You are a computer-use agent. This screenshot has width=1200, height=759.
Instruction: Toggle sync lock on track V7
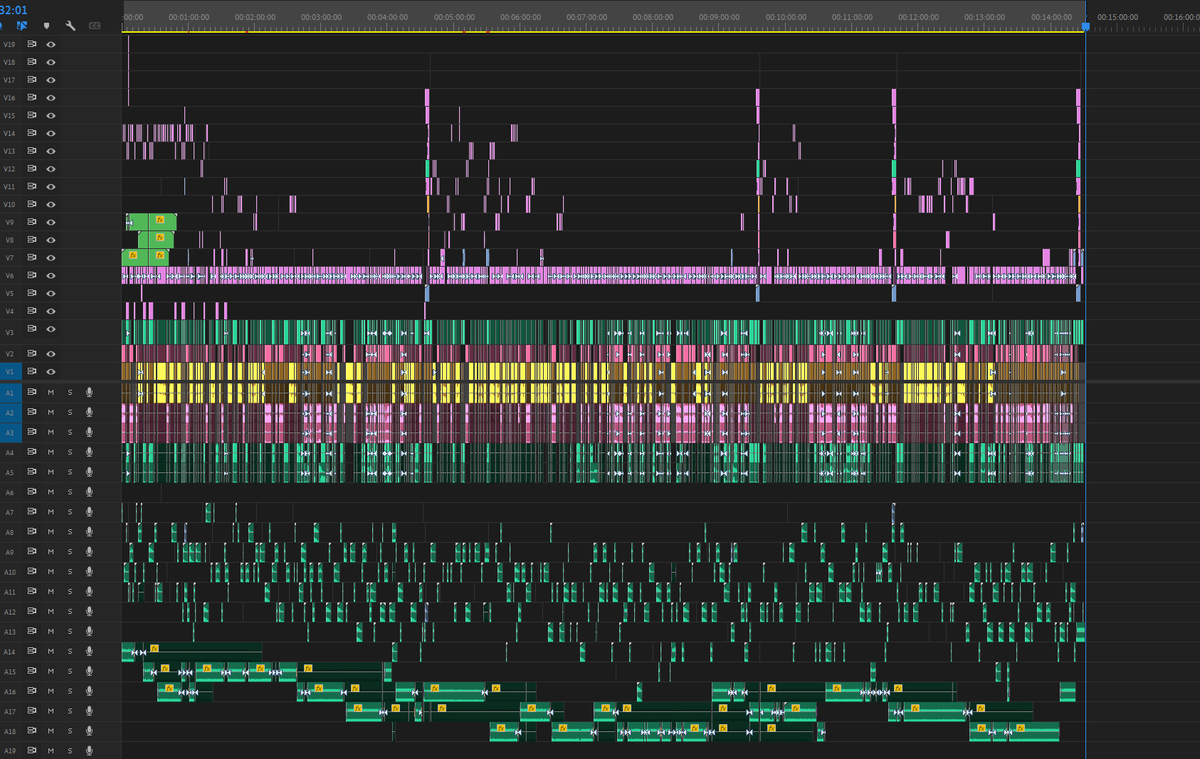click(32, 257)
